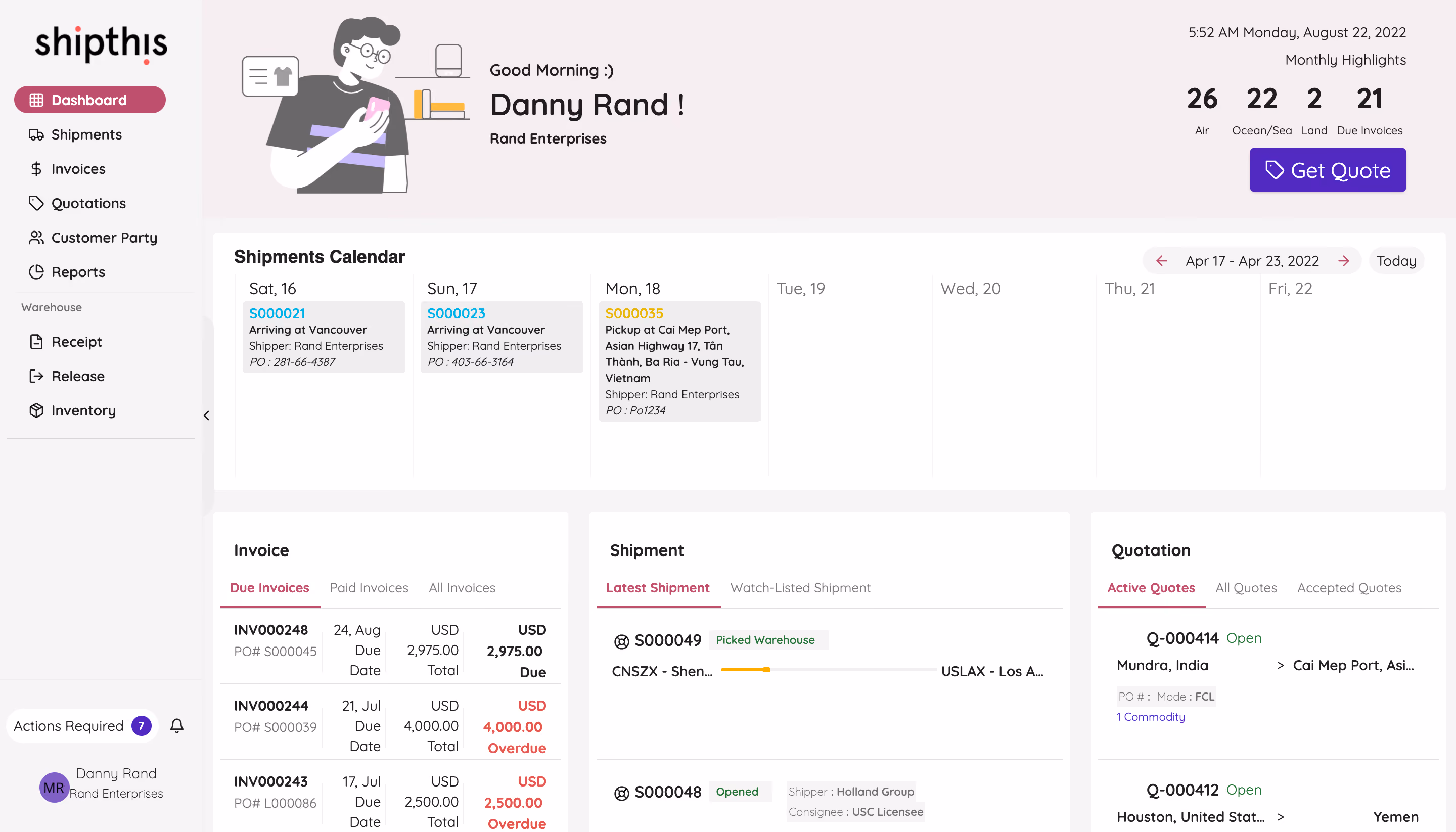Click the Quotations tag icon
Viewport: 1456px width, 832px height.
coord(36,203)
